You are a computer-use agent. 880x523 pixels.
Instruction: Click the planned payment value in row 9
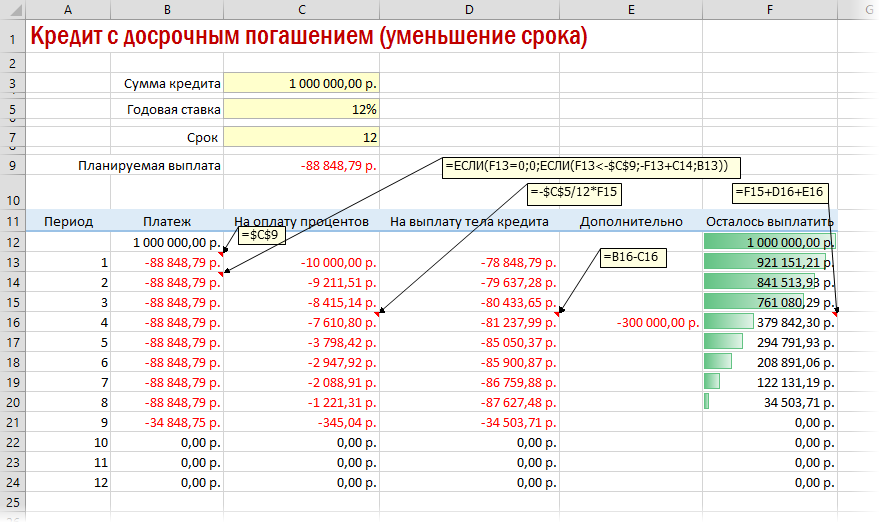click(301, 166)
